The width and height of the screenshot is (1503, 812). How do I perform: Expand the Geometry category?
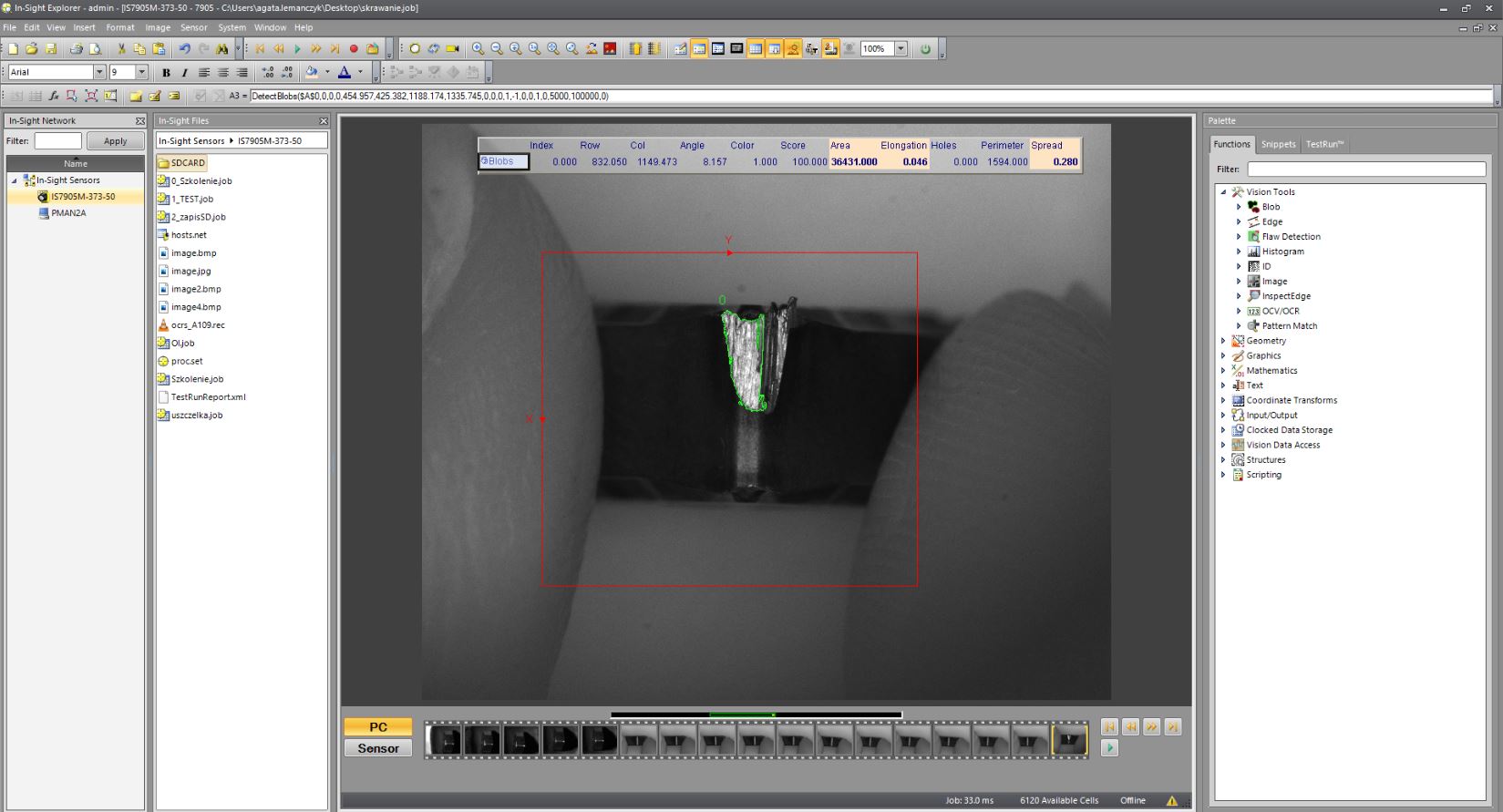(x=1223, y=341)
